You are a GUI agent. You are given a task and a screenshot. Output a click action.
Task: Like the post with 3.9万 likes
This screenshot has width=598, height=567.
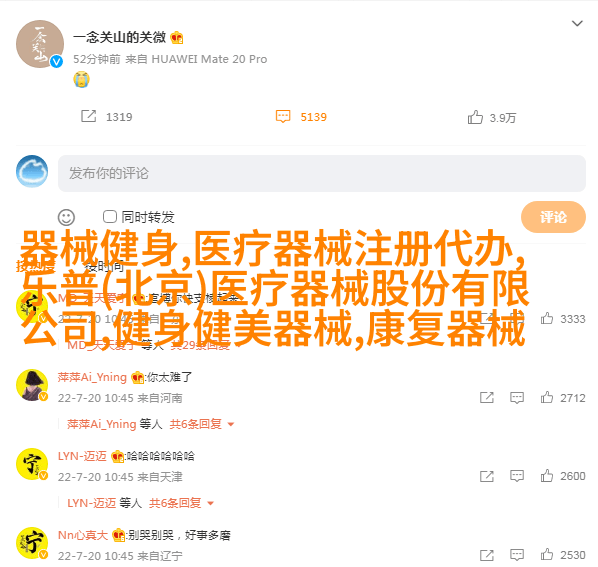tap(475, 117)
